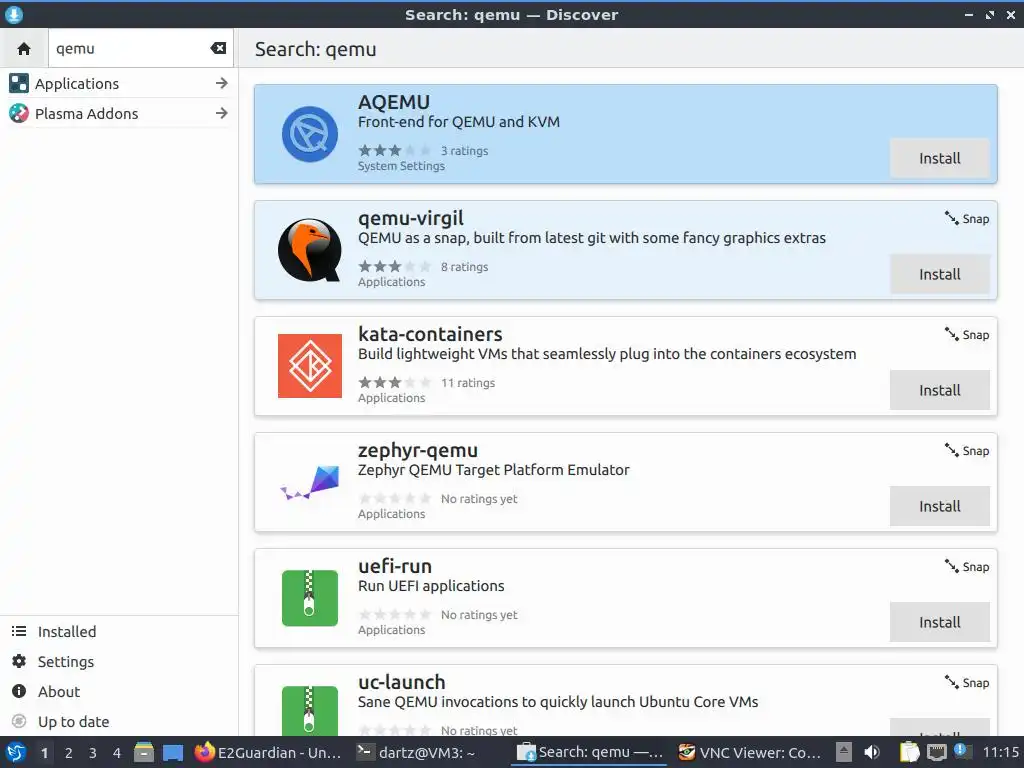1024x768 pixels.
Task: Open the kata-containers title
Action: [x=430, y=334]
